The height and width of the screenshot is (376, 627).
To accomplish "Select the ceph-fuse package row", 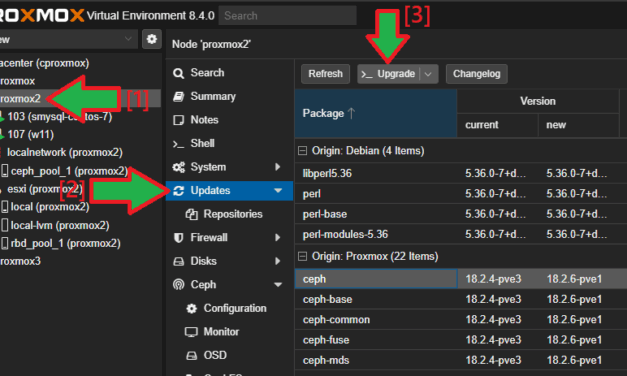I will click(461, 340).
